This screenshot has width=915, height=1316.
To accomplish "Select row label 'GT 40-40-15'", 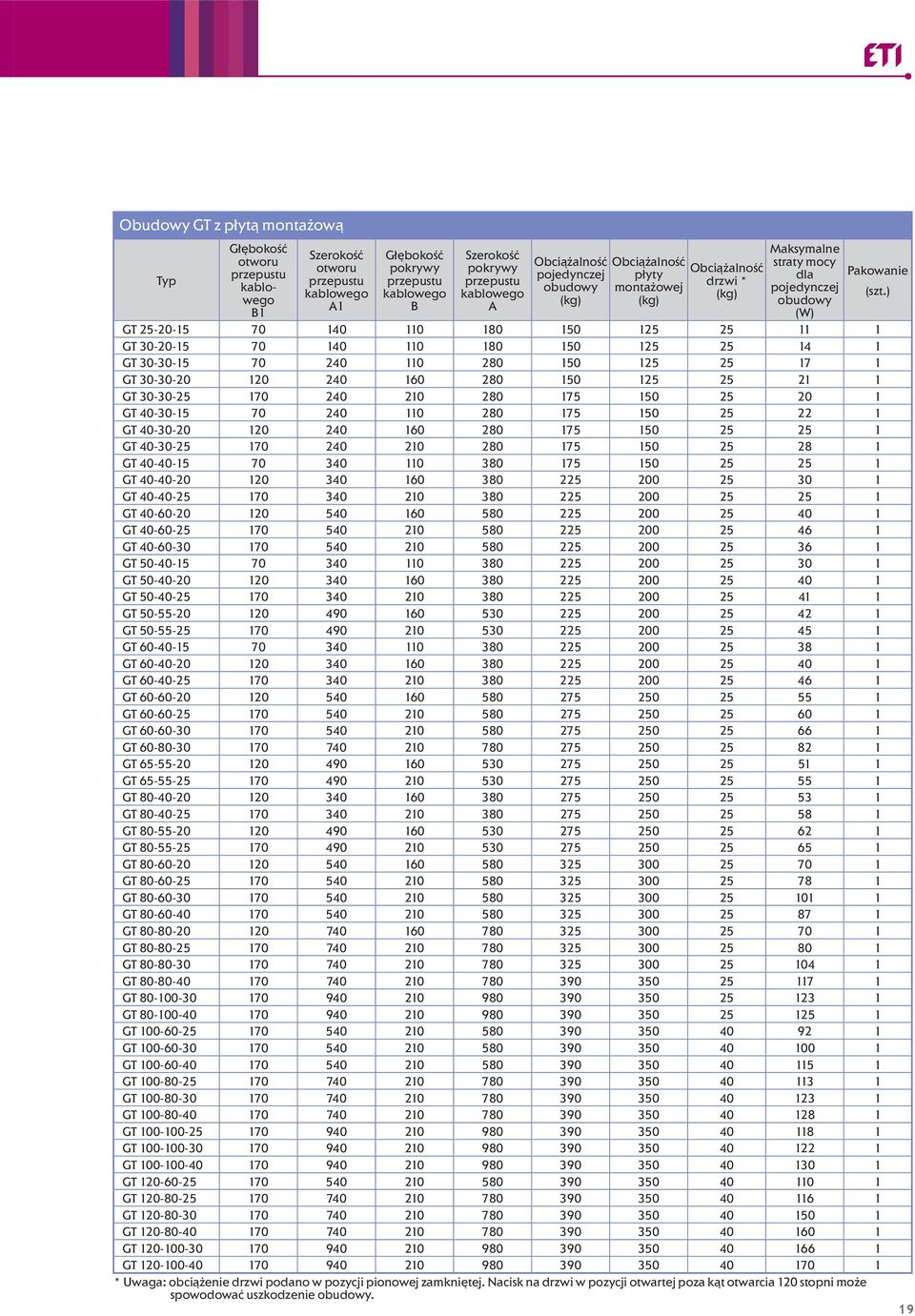I will [x=155, y=463].
